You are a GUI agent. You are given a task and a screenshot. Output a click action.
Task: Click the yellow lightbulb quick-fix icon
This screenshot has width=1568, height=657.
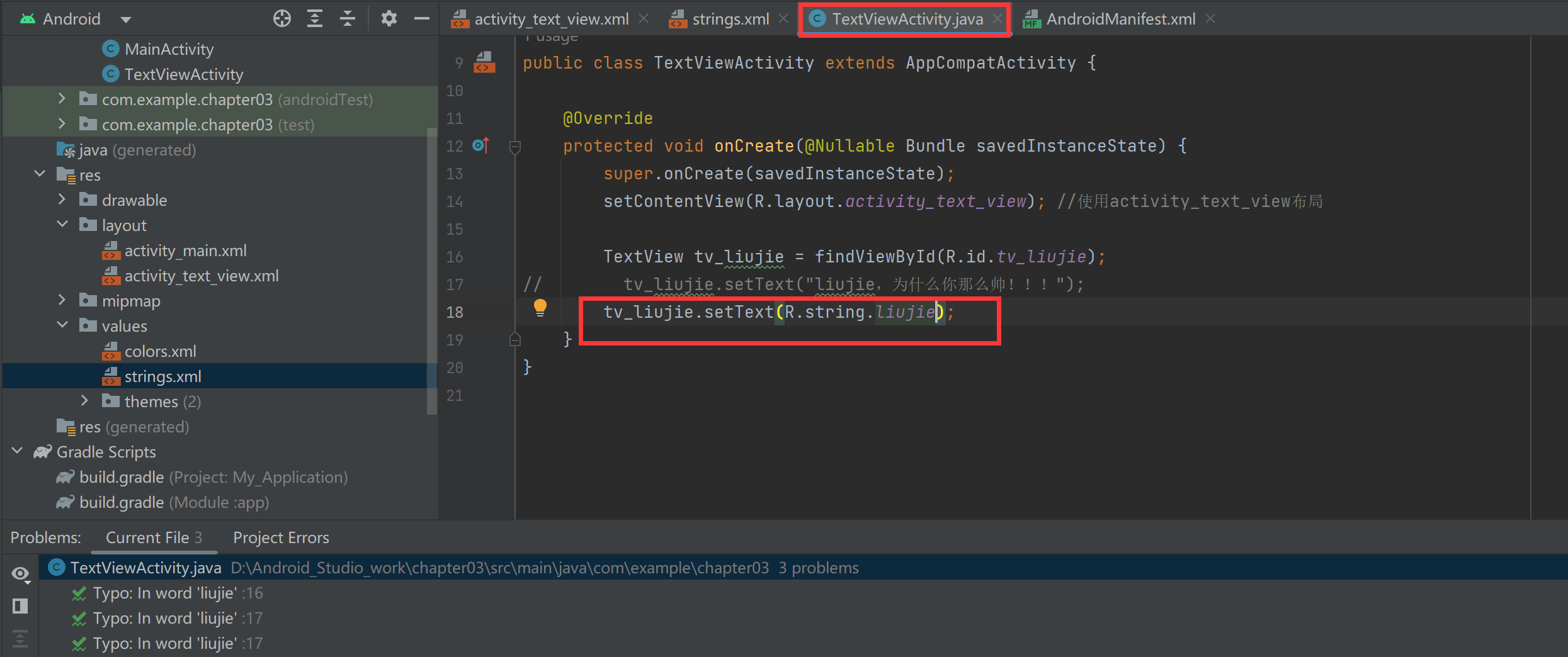[540, 308]
